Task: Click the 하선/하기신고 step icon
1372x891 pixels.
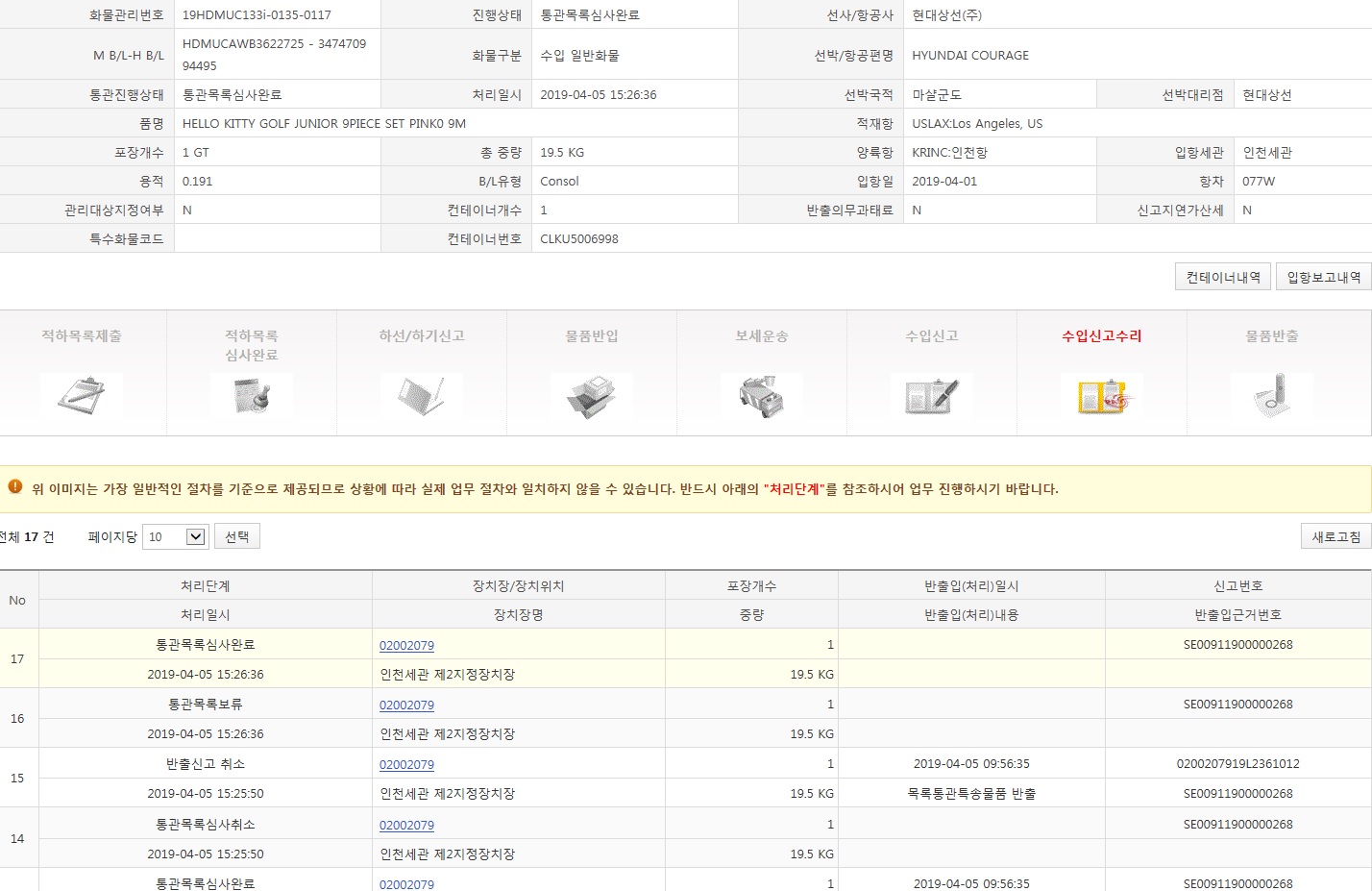Action: coord(422,394)
